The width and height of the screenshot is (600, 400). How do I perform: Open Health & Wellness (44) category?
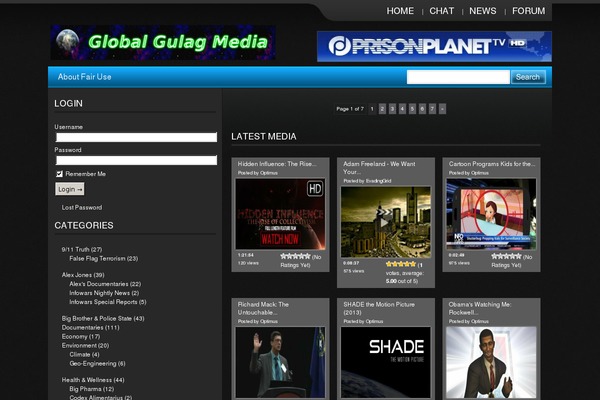pyautogui.click(x=93, y=380)
